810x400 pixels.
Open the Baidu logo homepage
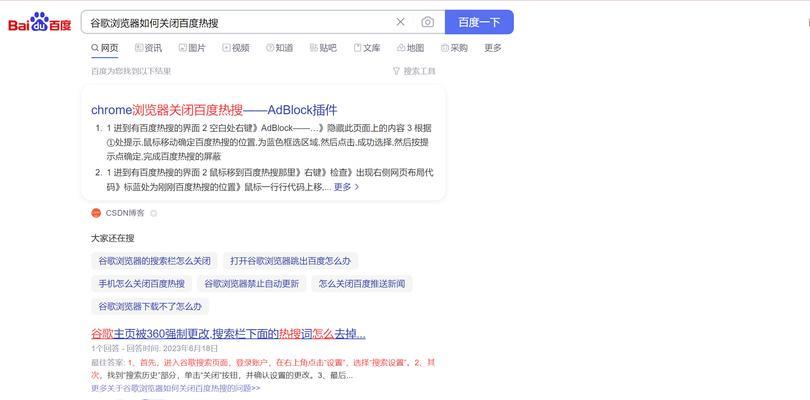tap(40, 22)
